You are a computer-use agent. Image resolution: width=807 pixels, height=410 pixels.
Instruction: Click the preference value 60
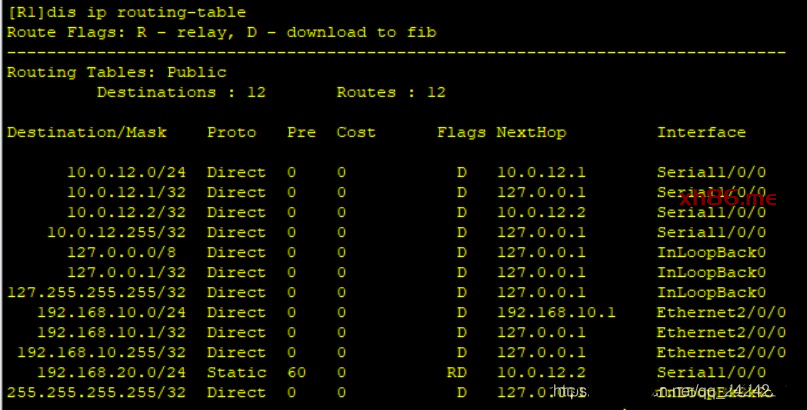296,372
